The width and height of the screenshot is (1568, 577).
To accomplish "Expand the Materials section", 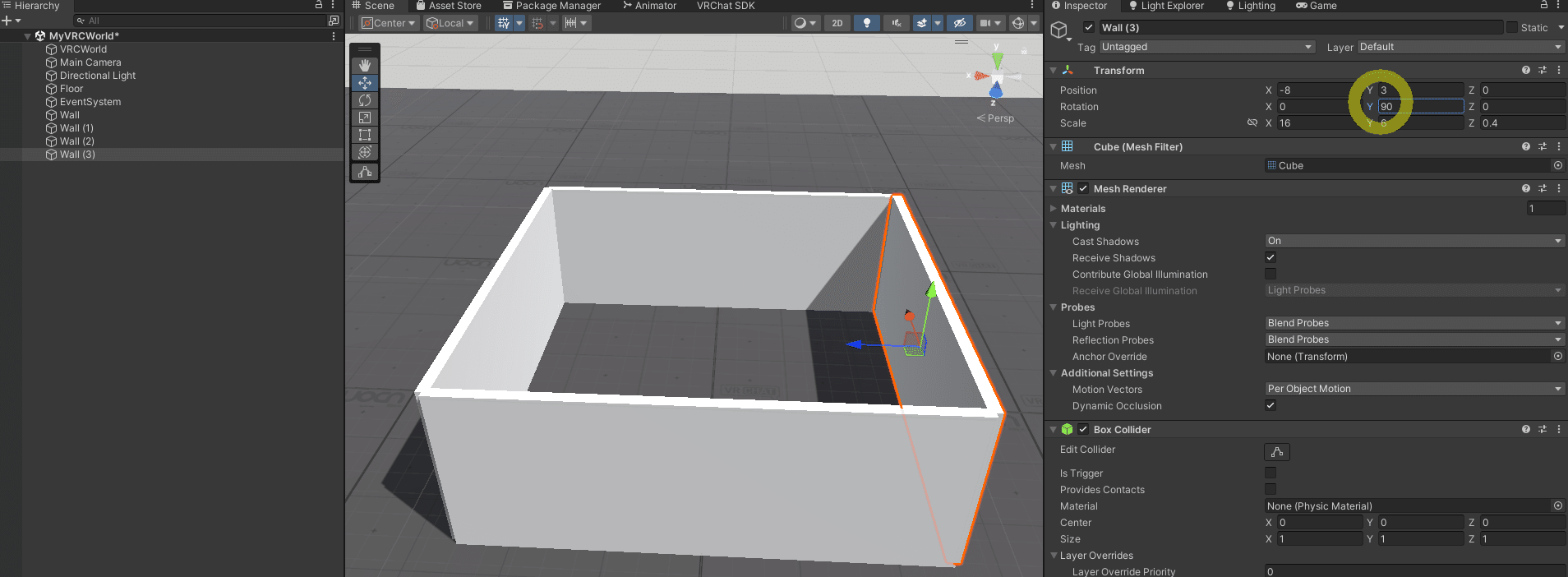I will (x=1054, y=209).
